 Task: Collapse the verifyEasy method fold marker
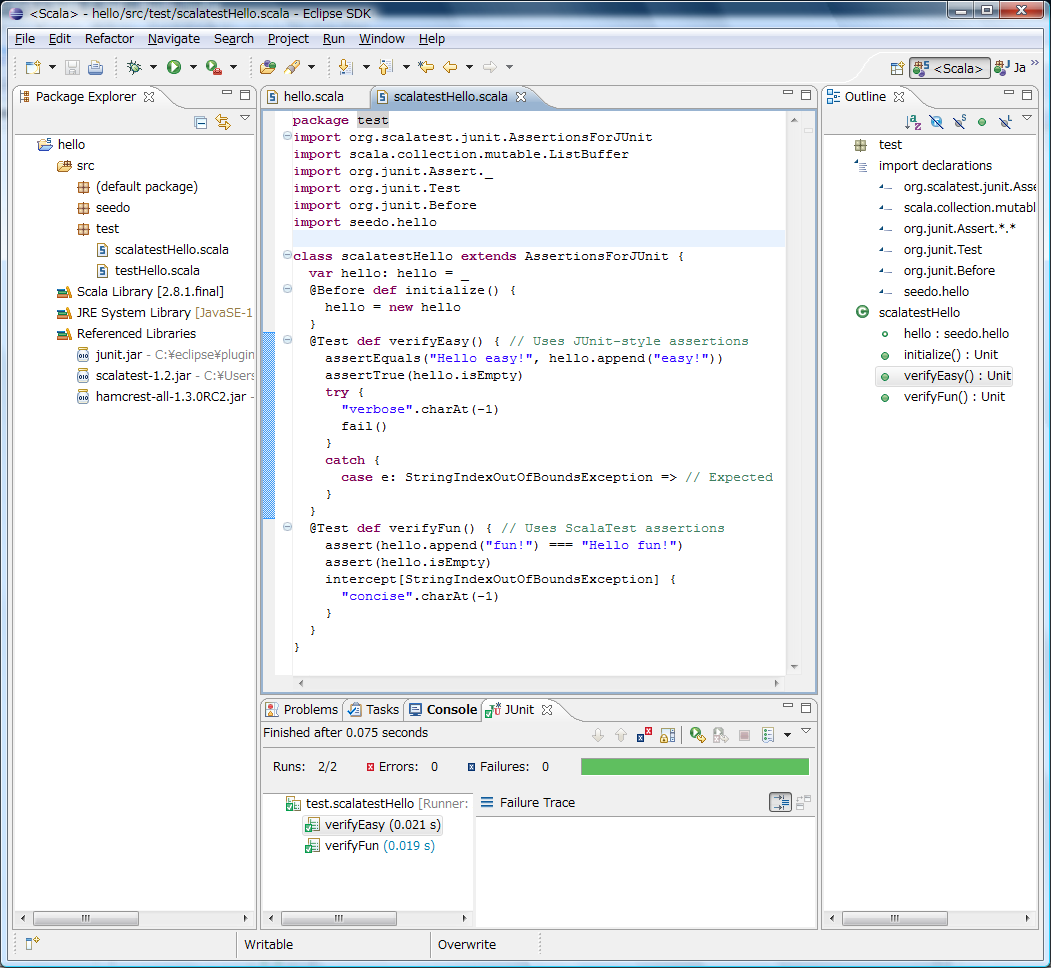[x=288, y=340]
